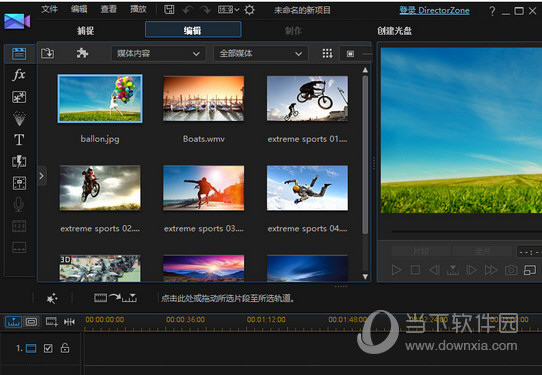
Task: Open the gear preferences icon
Action: [249, 10]
